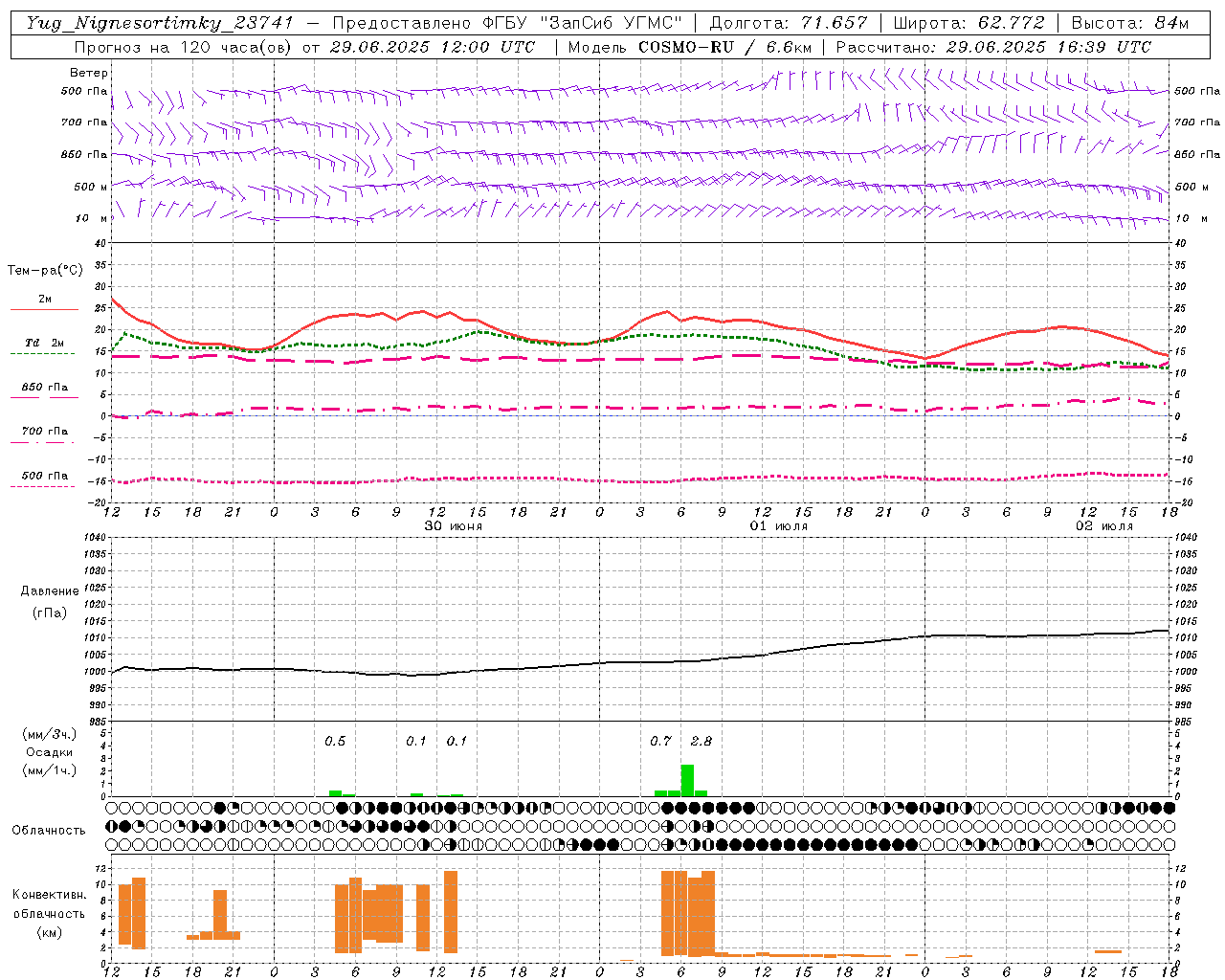Click the 'Долгота: 71.657' header field
This screenshot has height=980, width=1225.
789,23
